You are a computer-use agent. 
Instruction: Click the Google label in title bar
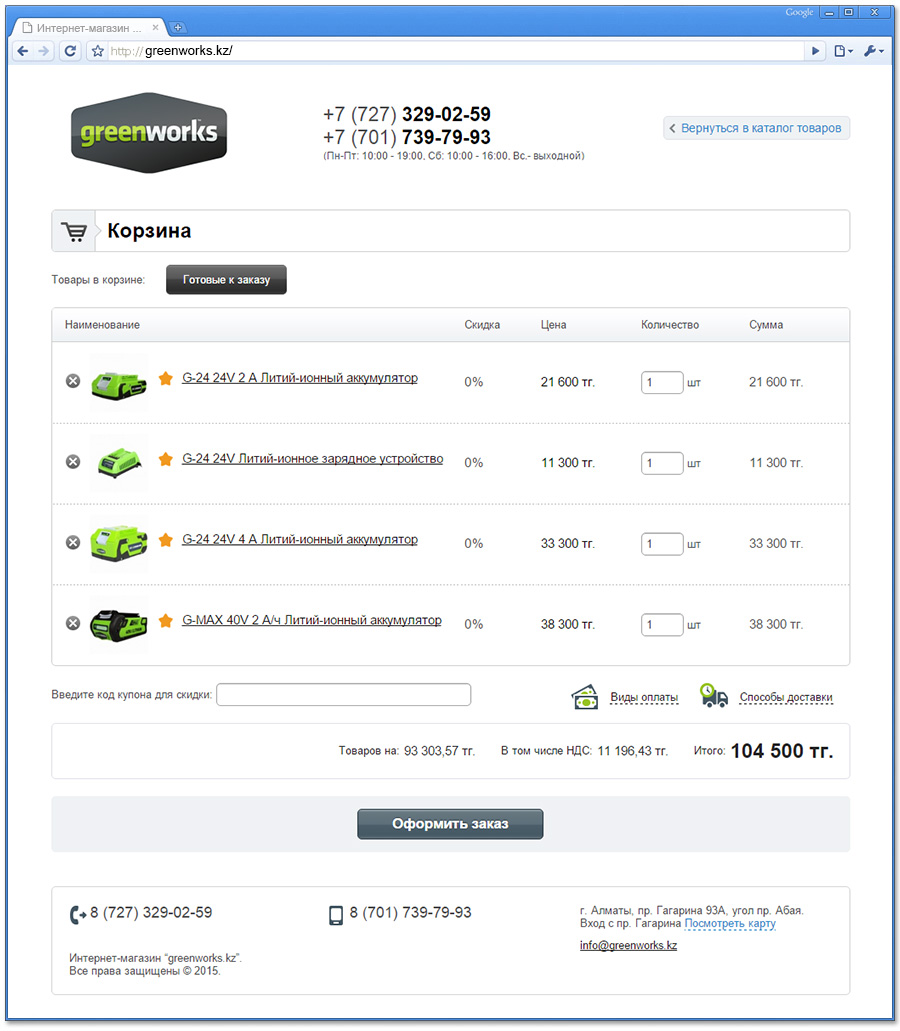pos(799,12)
